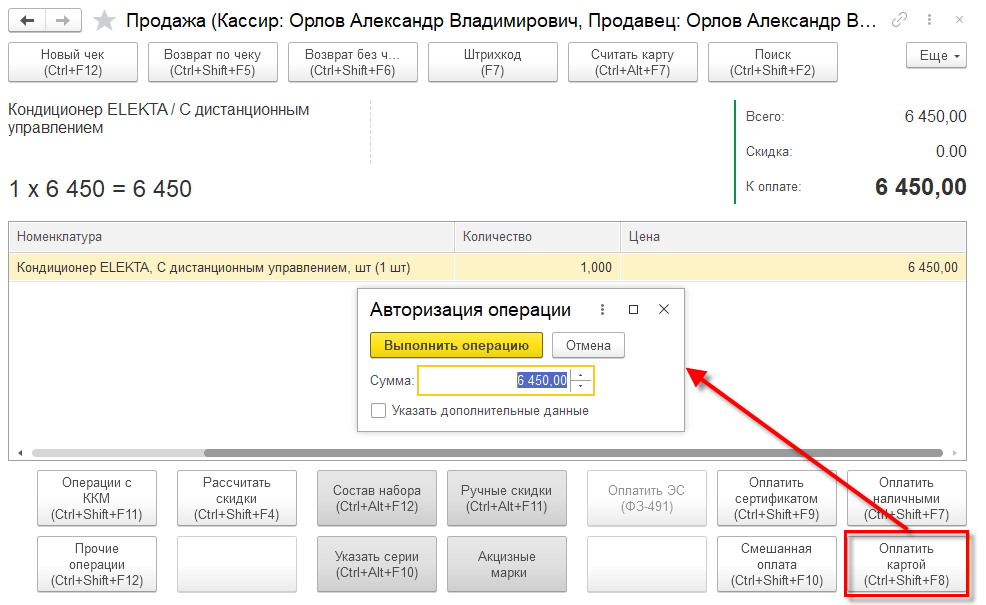Add to favorites with the star icon

coord(104,21)
